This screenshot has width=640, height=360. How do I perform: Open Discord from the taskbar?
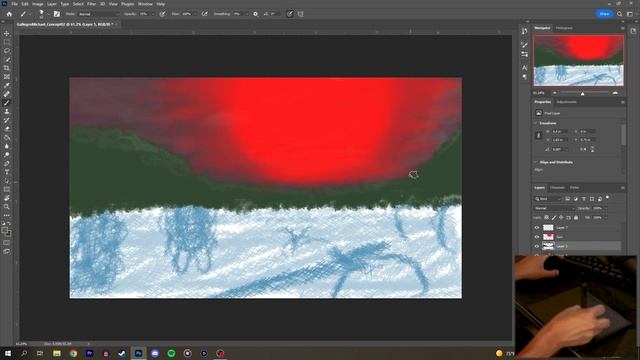click(x=155, y=353)
